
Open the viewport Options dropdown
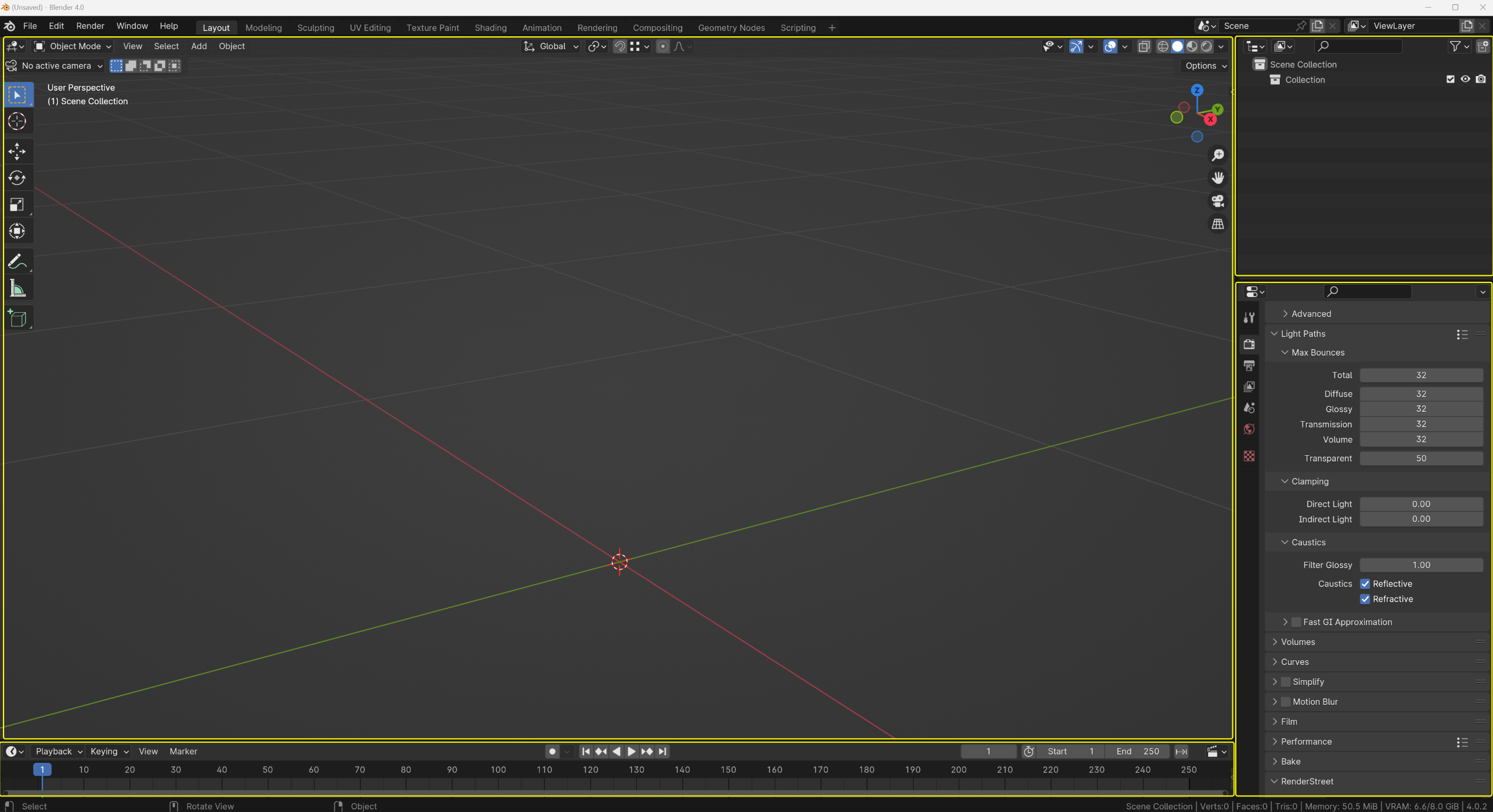click(1205, 66)
